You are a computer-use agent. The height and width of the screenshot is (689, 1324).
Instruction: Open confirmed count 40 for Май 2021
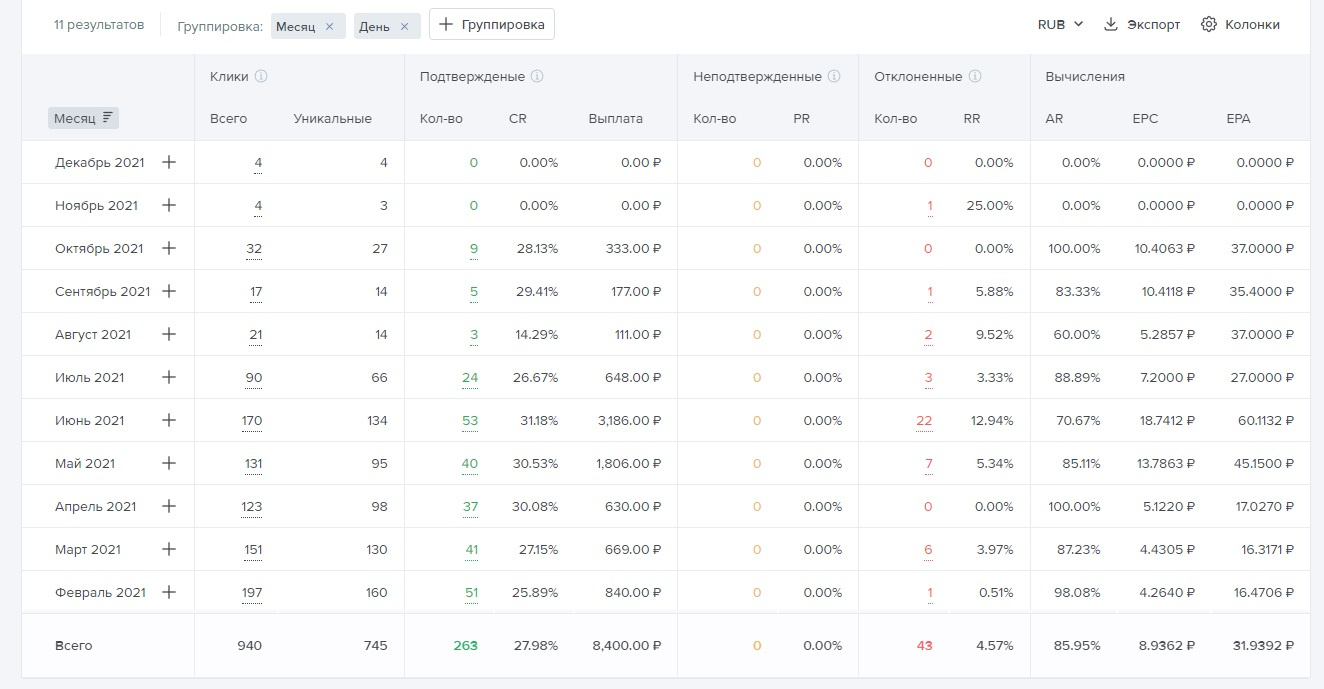click(x=470, y=464)
